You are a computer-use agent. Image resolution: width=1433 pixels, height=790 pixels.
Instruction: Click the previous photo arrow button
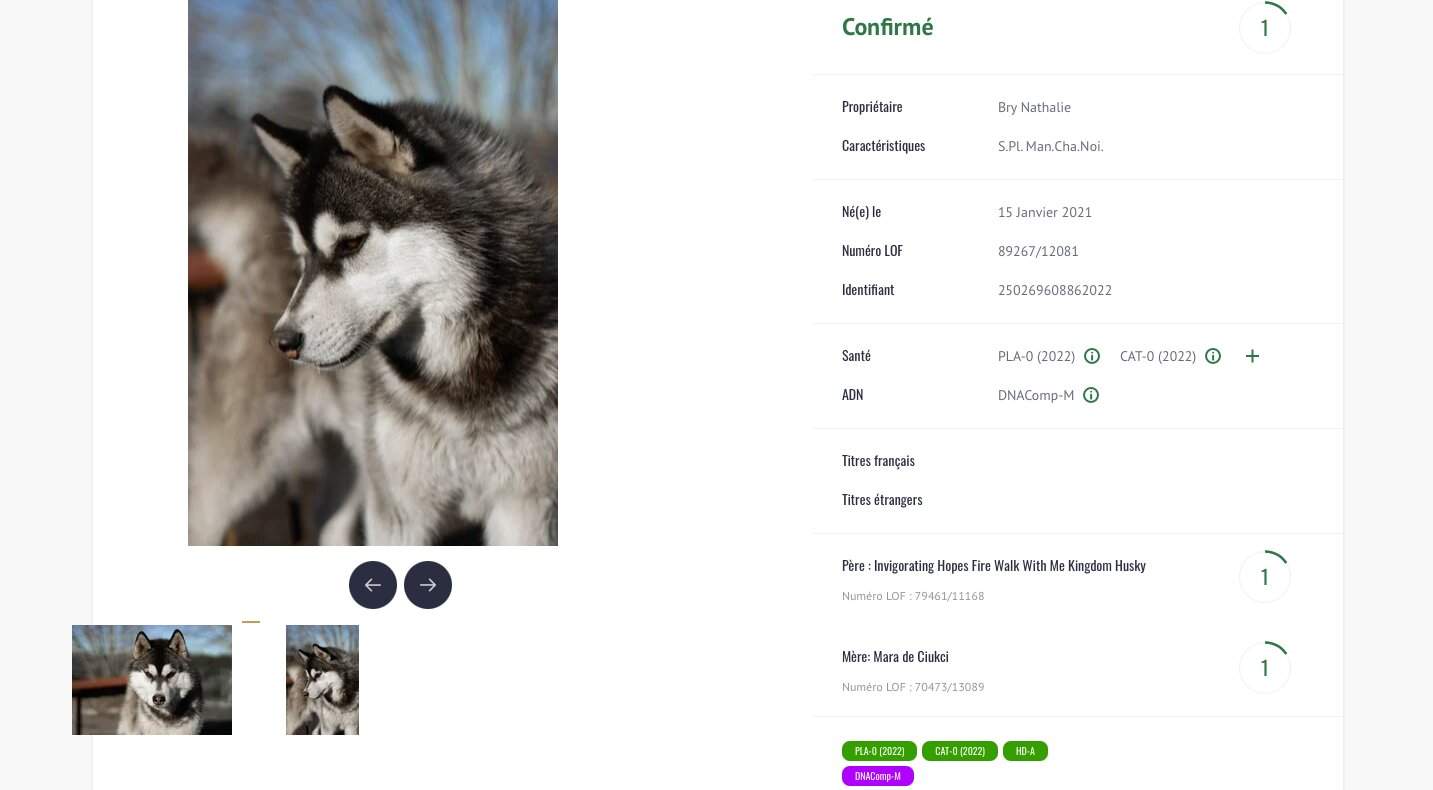[x=373, y=585]
